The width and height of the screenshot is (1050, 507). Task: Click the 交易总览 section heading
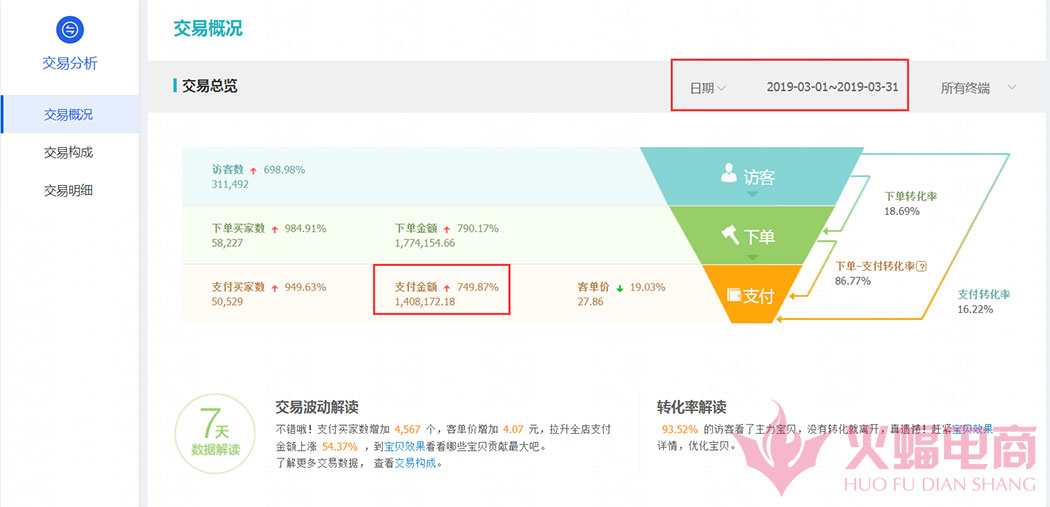tap(210, 86)
